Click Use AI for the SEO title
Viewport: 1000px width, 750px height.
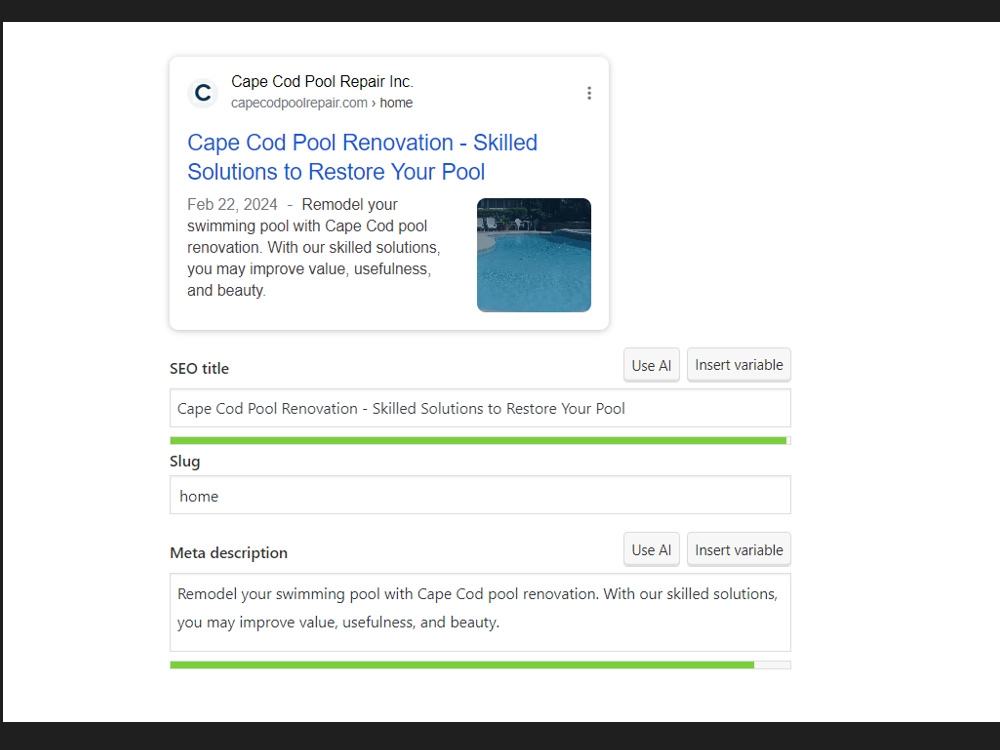651,365
